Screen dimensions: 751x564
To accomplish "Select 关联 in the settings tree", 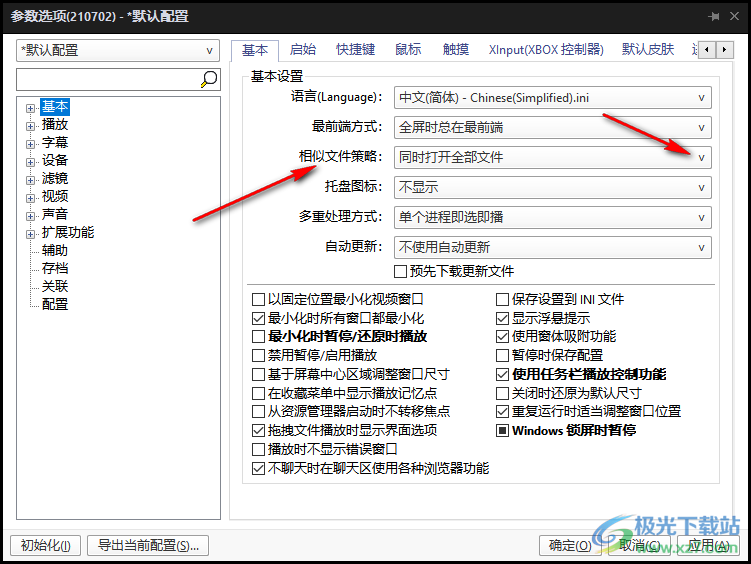I will pos(55,286).
